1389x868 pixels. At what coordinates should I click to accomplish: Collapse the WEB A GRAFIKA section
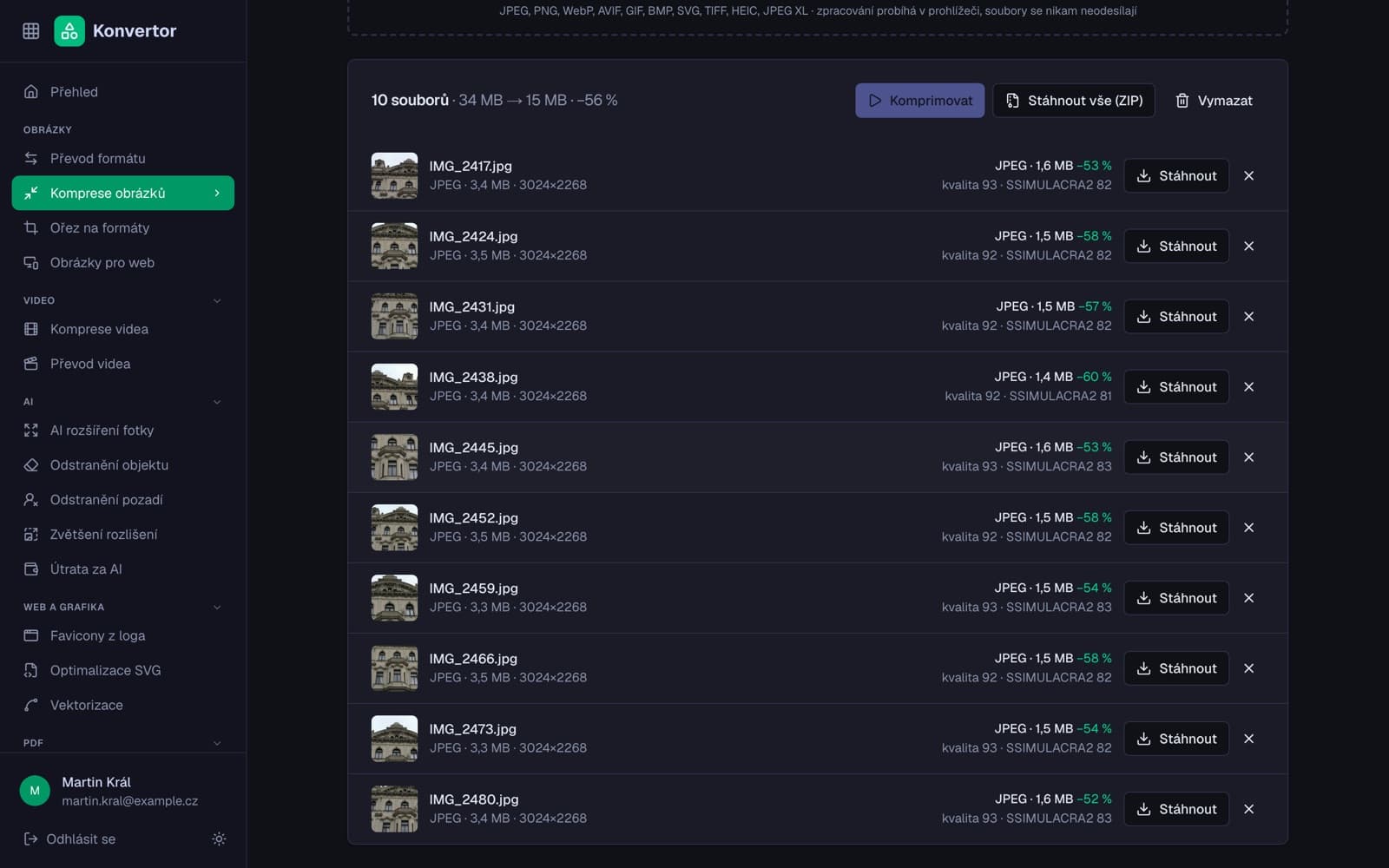click(x=217, y=607)
